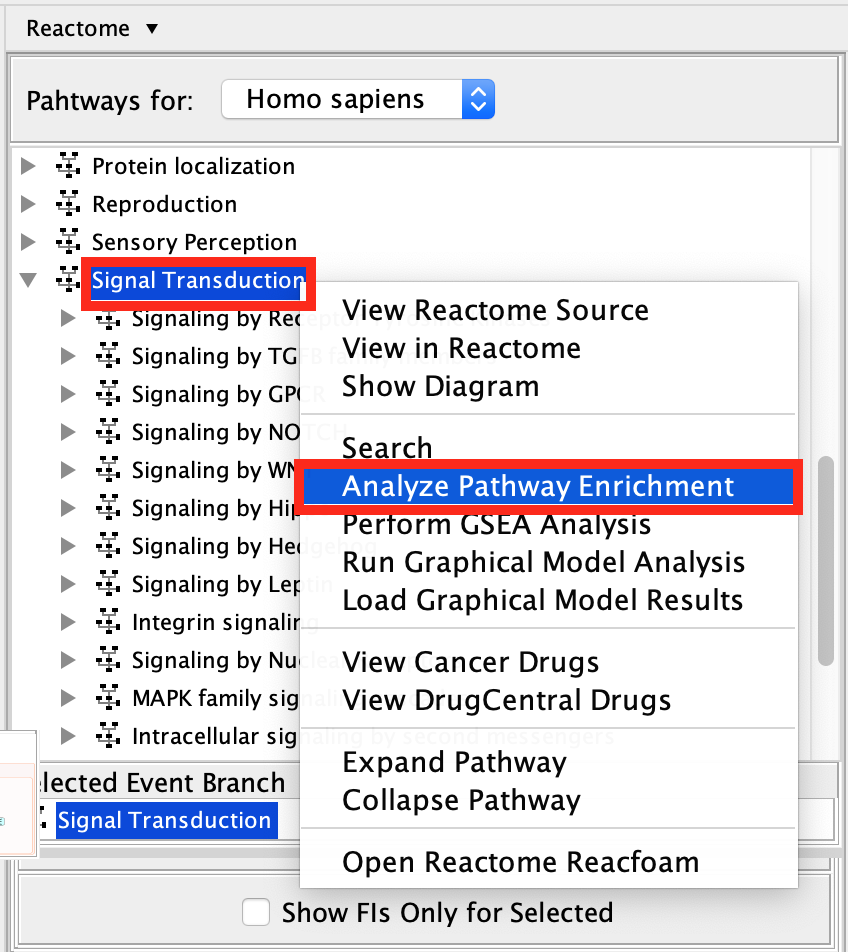Click the MAPK family signaling pathway icon
848x952 pixels.
(x=107, y=699)
